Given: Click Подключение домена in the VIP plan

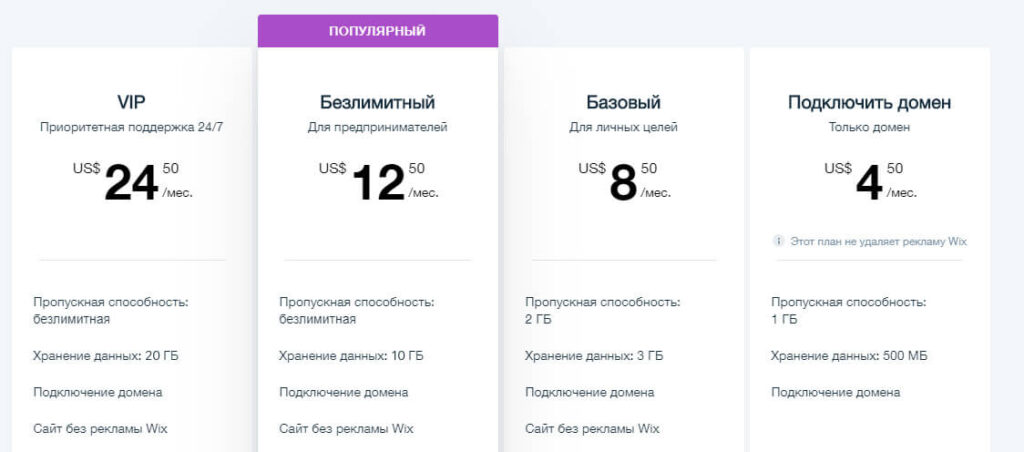Looking at the screenshot, I should pyautogui.click(x=97, y=392).
